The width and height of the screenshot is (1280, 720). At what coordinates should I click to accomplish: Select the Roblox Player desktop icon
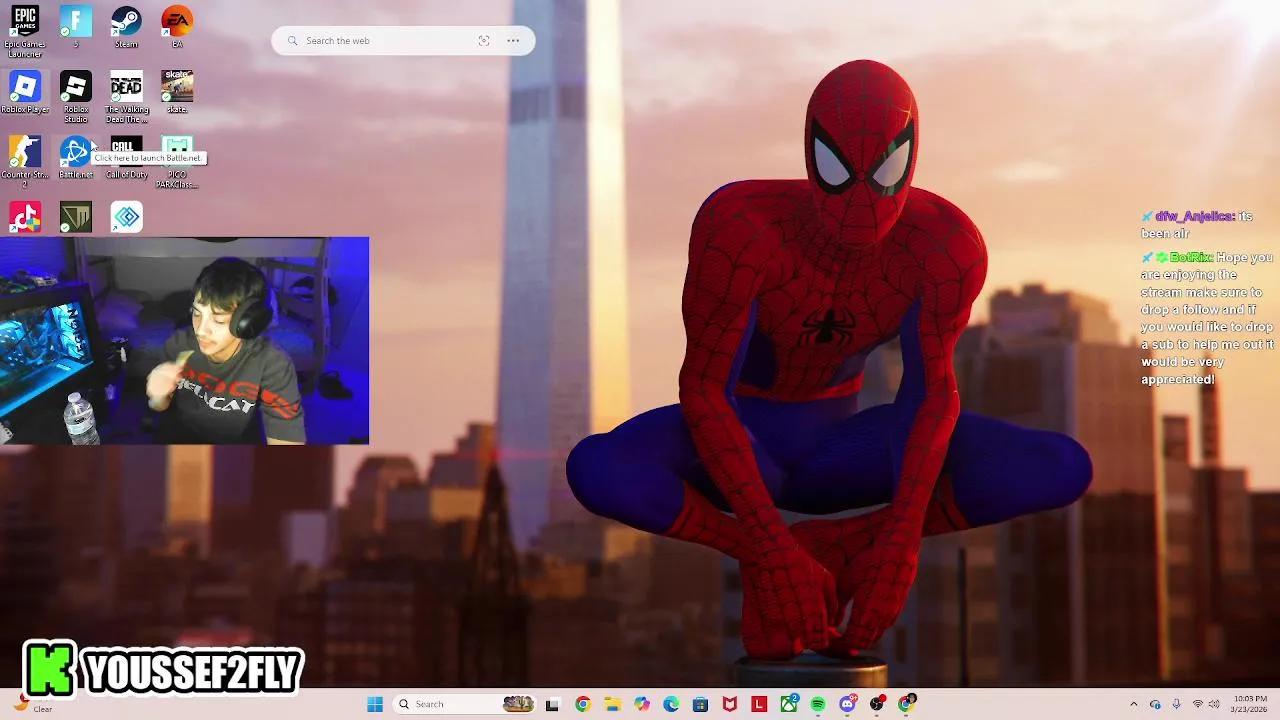(25, 93)
